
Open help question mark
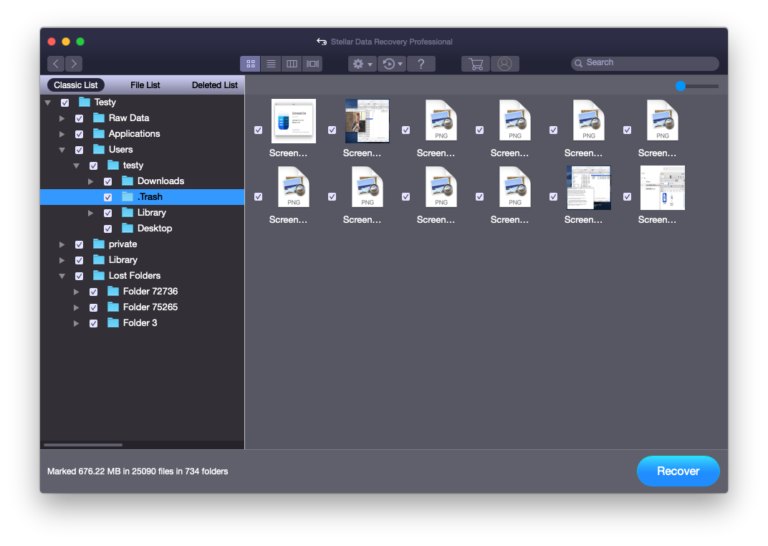[421, 64]
